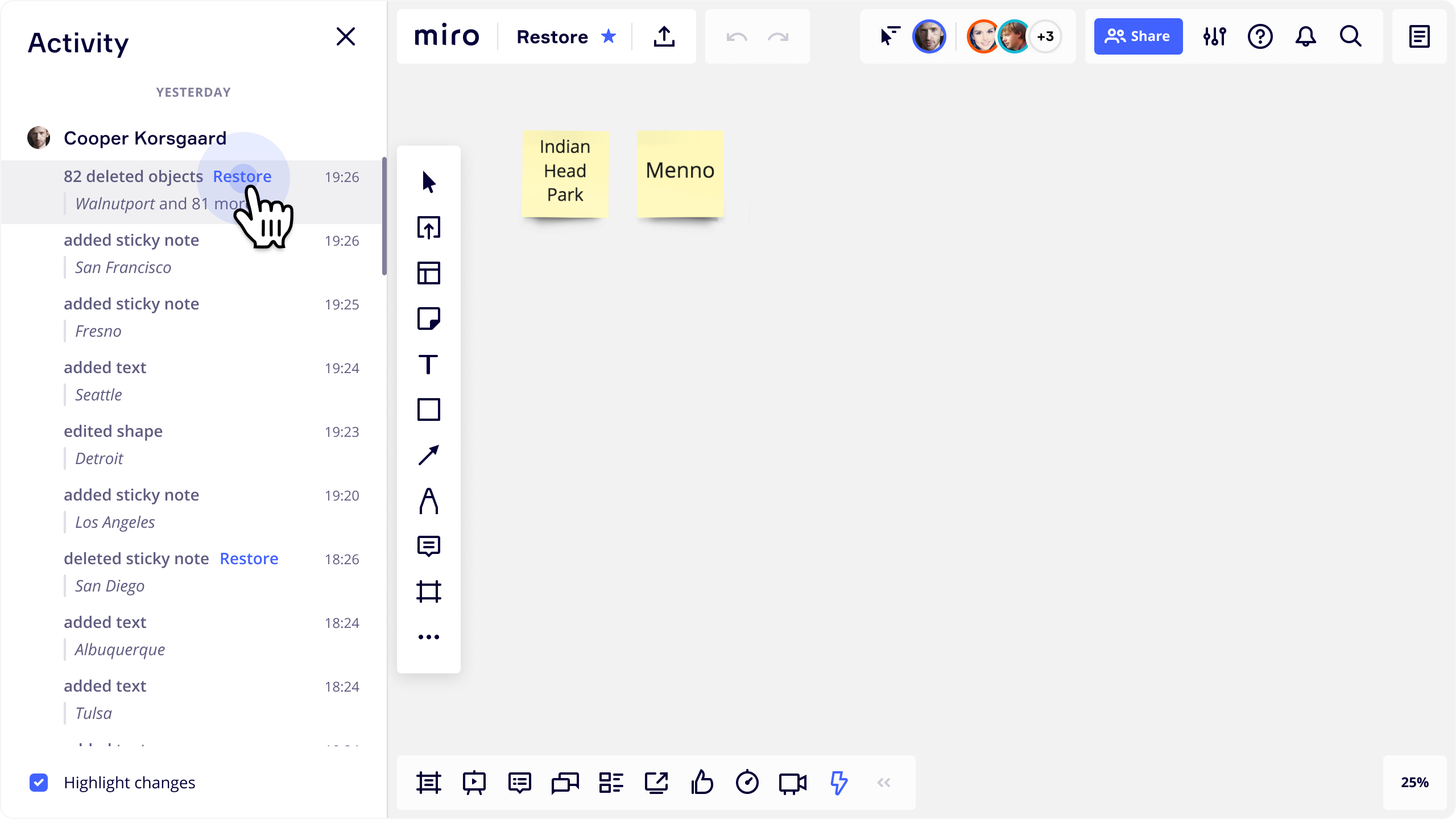1456x819 pixels.
Task: Open the Templates tool
Action: [429, 273]
